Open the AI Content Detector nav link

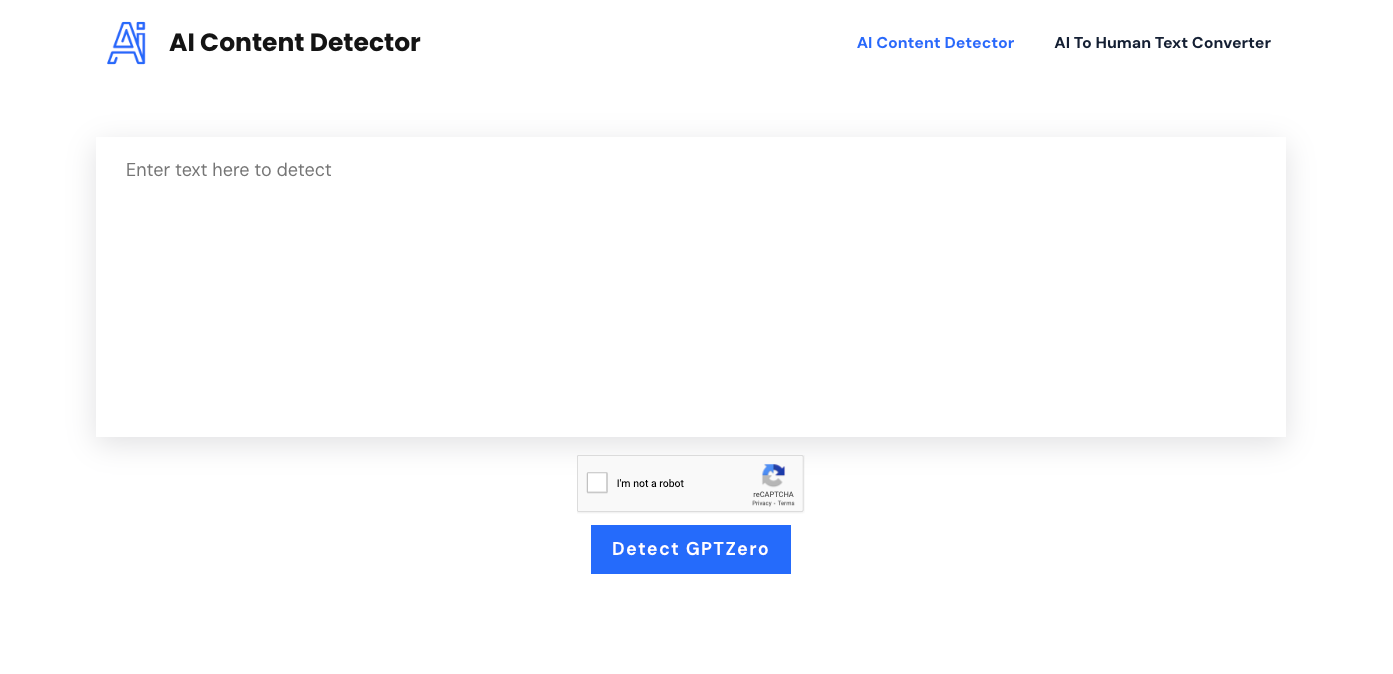pyautogui.click(x=935, y=43)
